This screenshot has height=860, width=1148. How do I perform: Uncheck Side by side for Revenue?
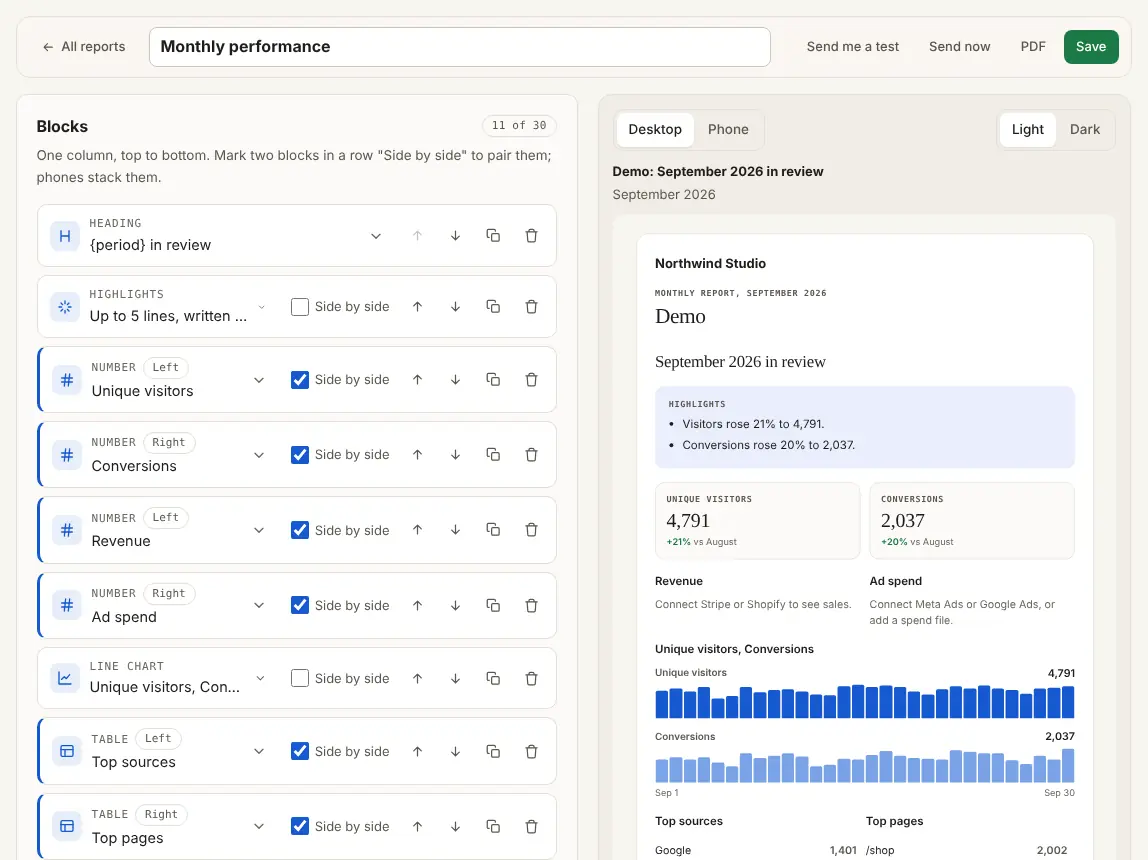click(299, 530)
